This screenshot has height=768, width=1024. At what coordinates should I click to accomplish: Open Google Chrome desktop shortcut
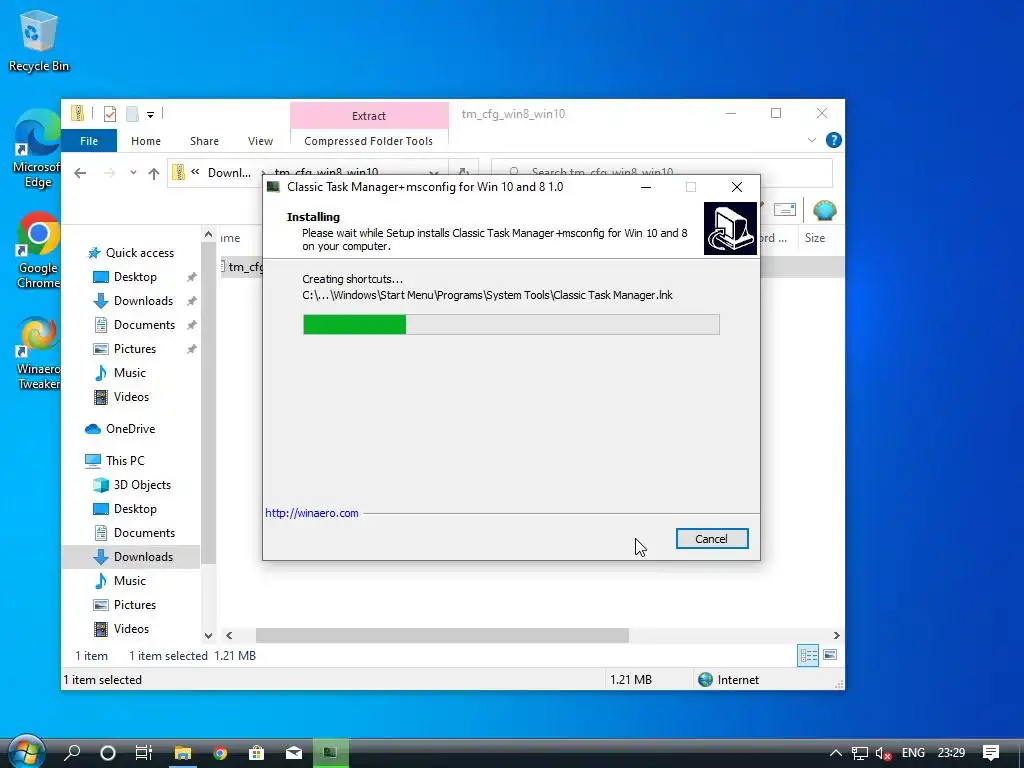(38, 250)
